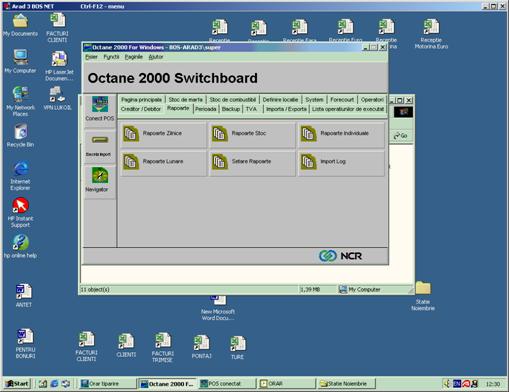Click the system tray clock
The height and width of the screenshot is (392, 509).
pyautogui.click(x=493, y=384)
